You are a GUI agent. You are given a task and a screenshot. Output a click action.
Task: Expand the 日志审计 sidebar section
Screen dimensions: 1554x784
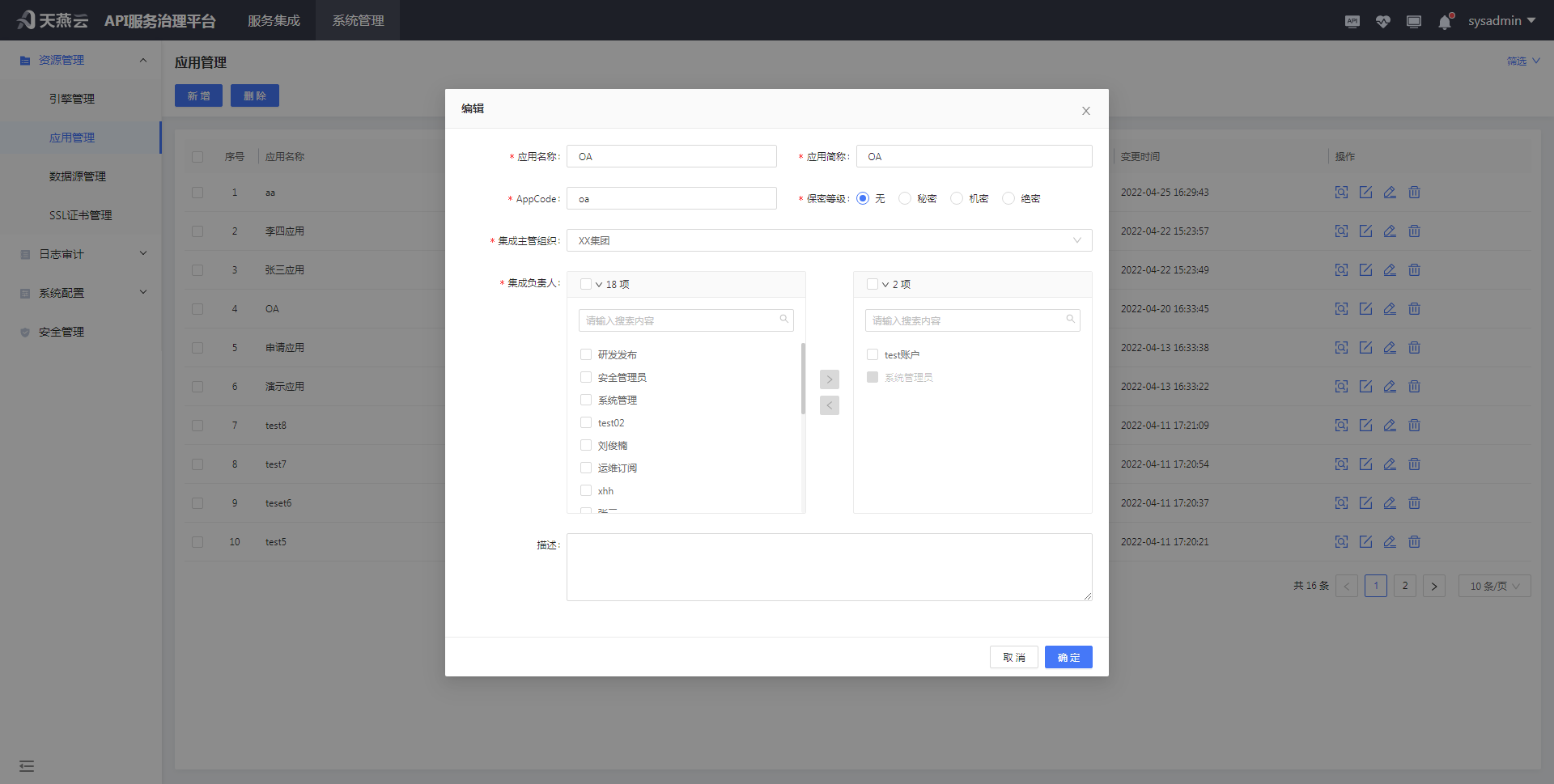point(81,254)
